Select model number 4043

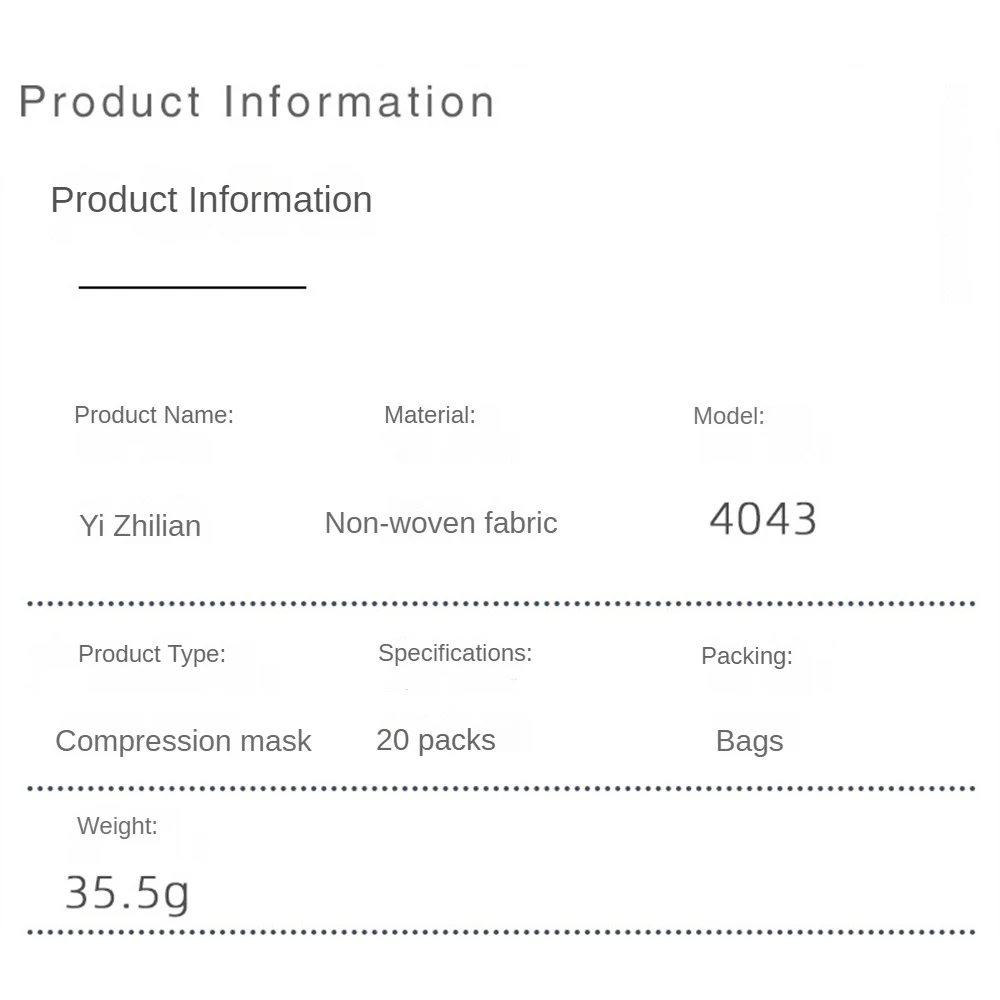(x=763, y=520)
